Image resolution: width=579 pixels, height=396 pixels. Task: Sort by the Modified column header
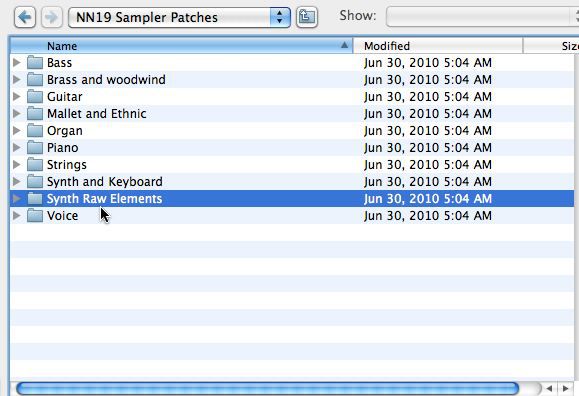(438, 46)
